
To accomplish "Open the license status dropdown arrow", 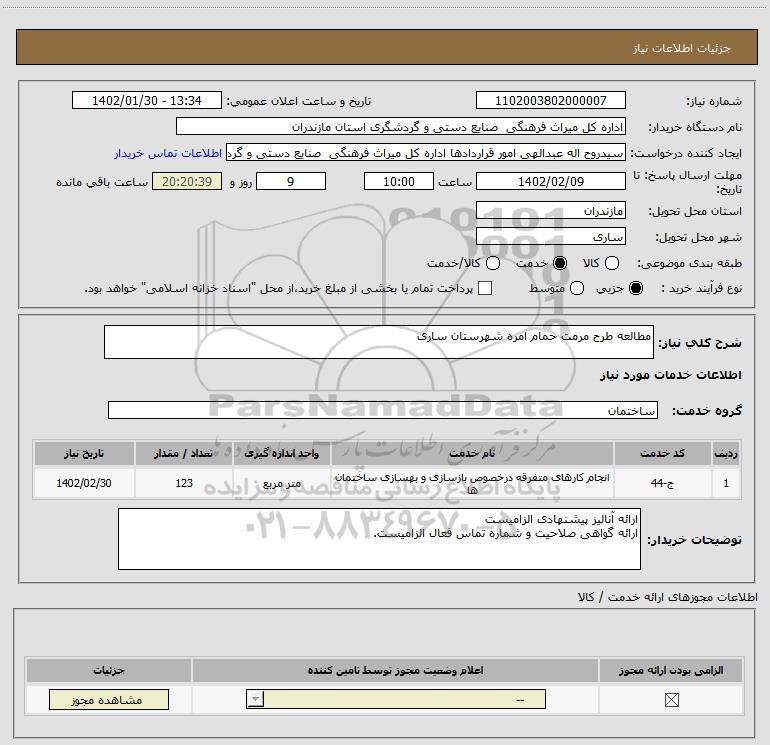I will [x=255, y=699].
